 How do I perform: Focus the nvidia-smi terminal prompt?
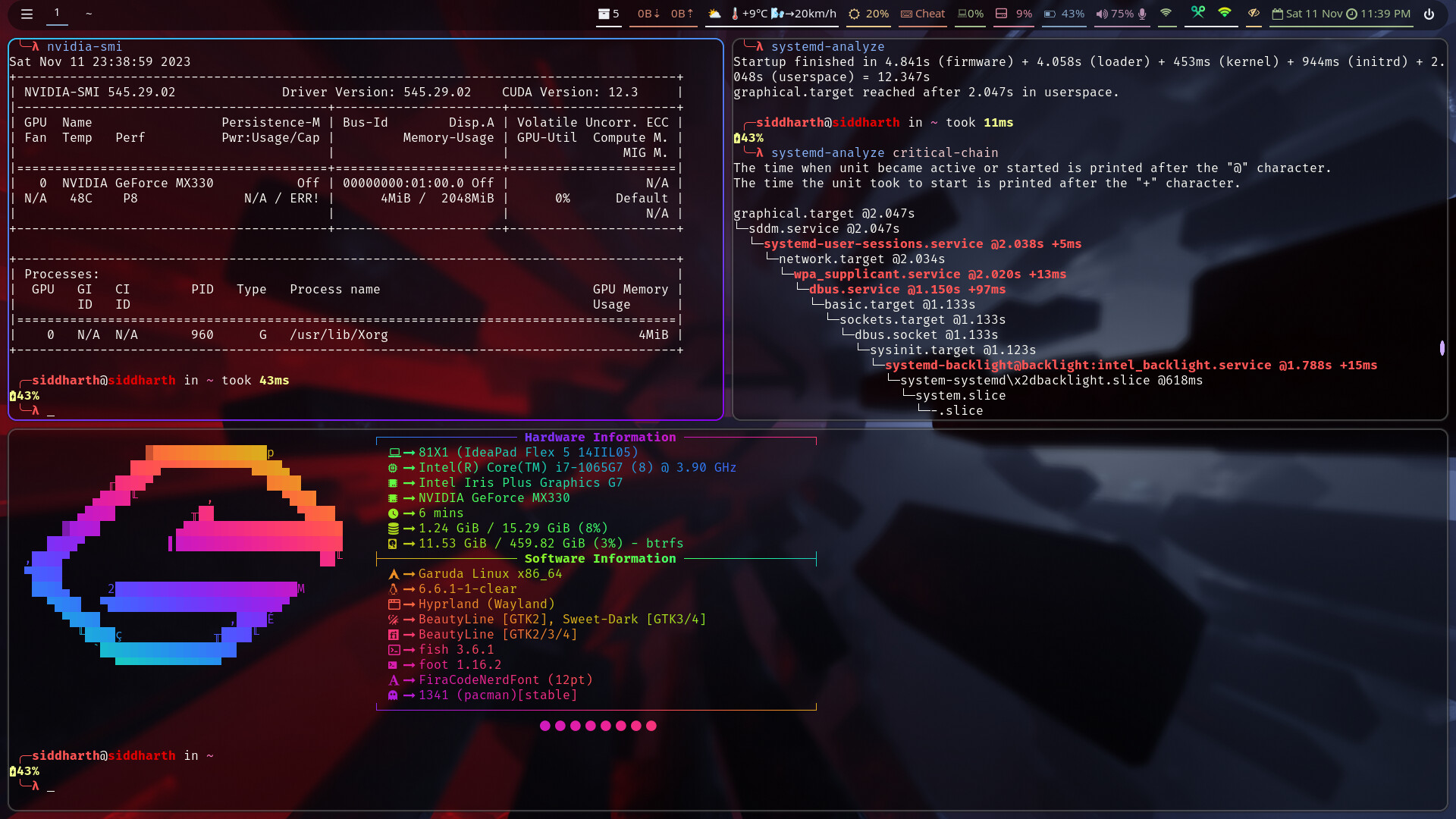tap(51, 411)
